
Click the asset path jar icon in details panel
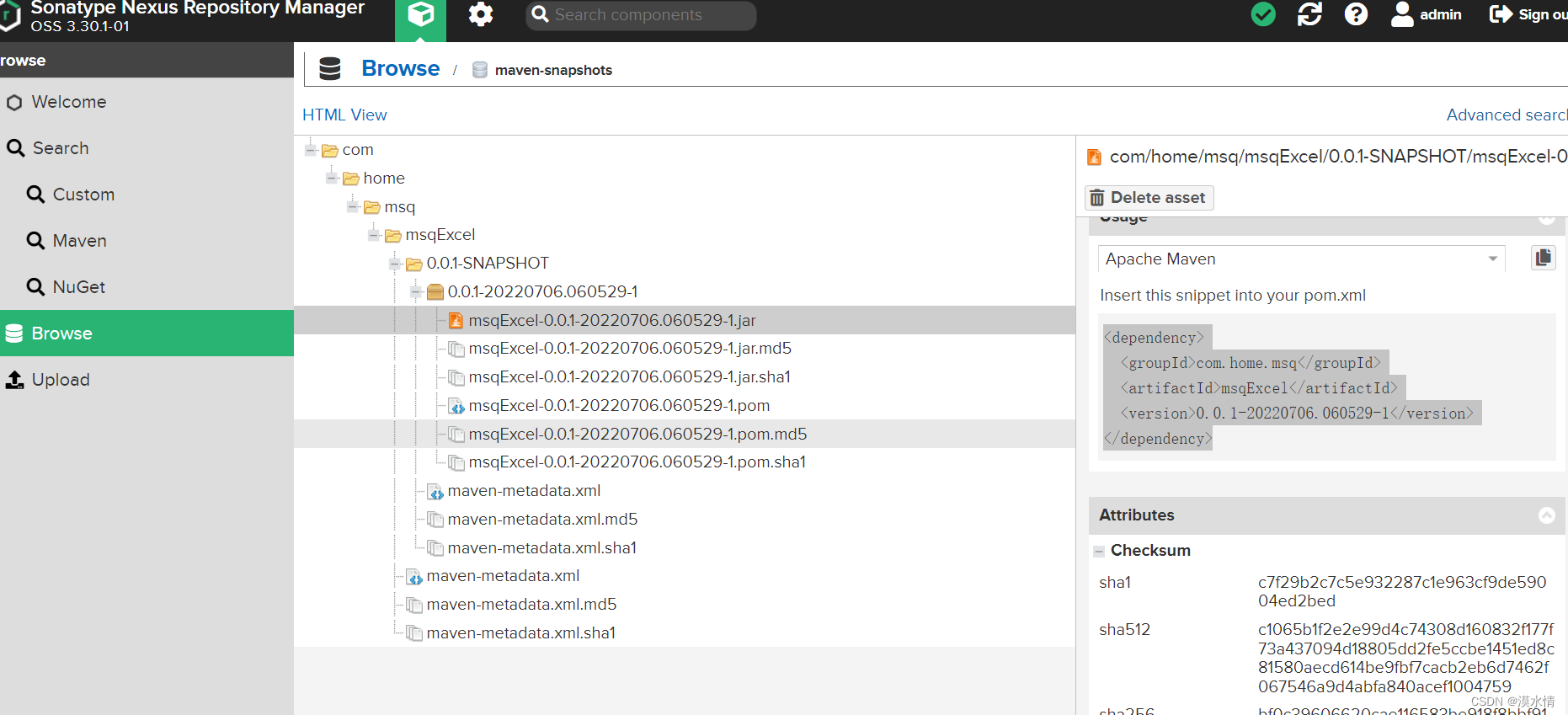(x=1095, y=157)
